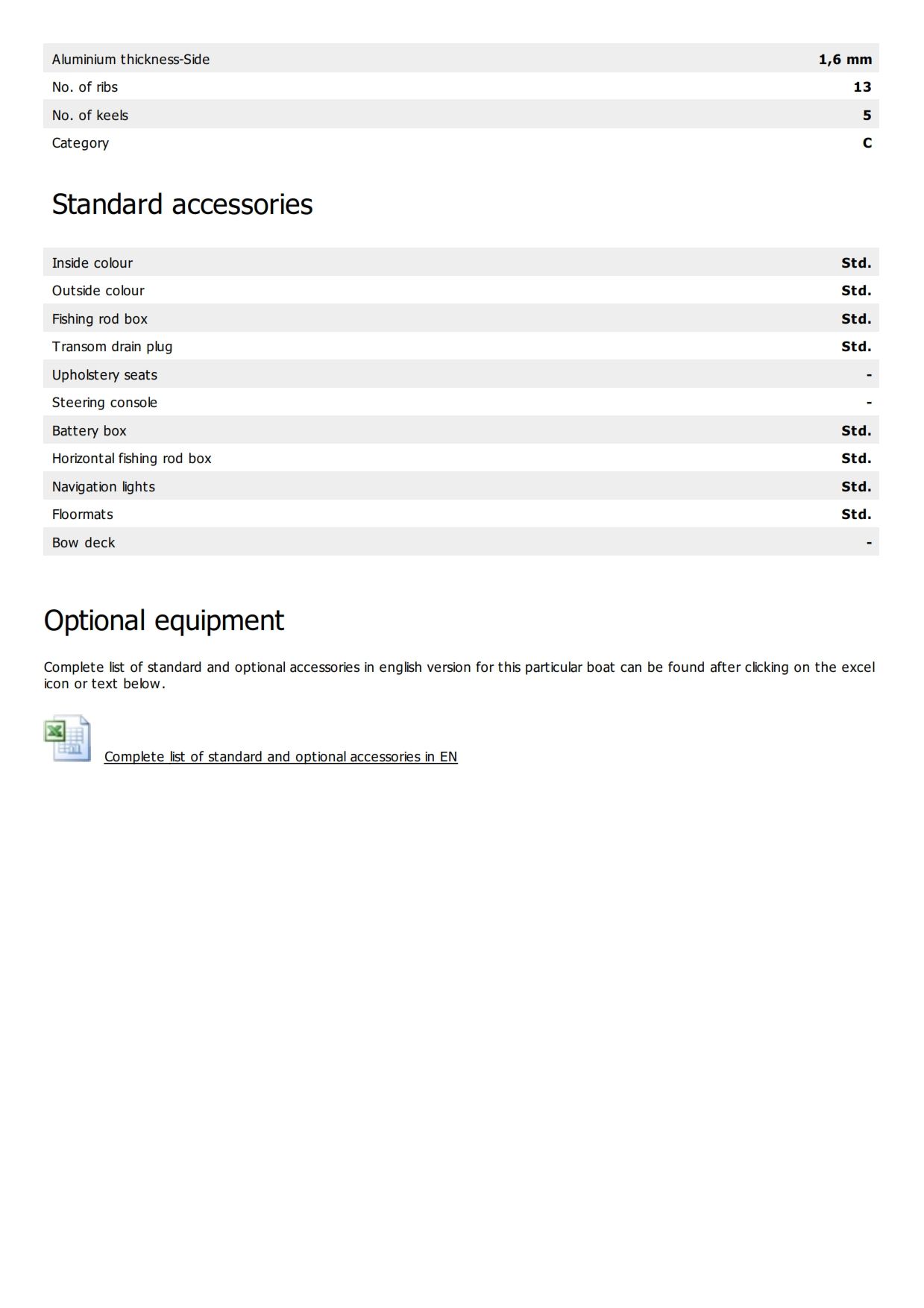This screenshot has width=924, height=1308.
Task: Click the Steering console row label
Action: [104, 403]
